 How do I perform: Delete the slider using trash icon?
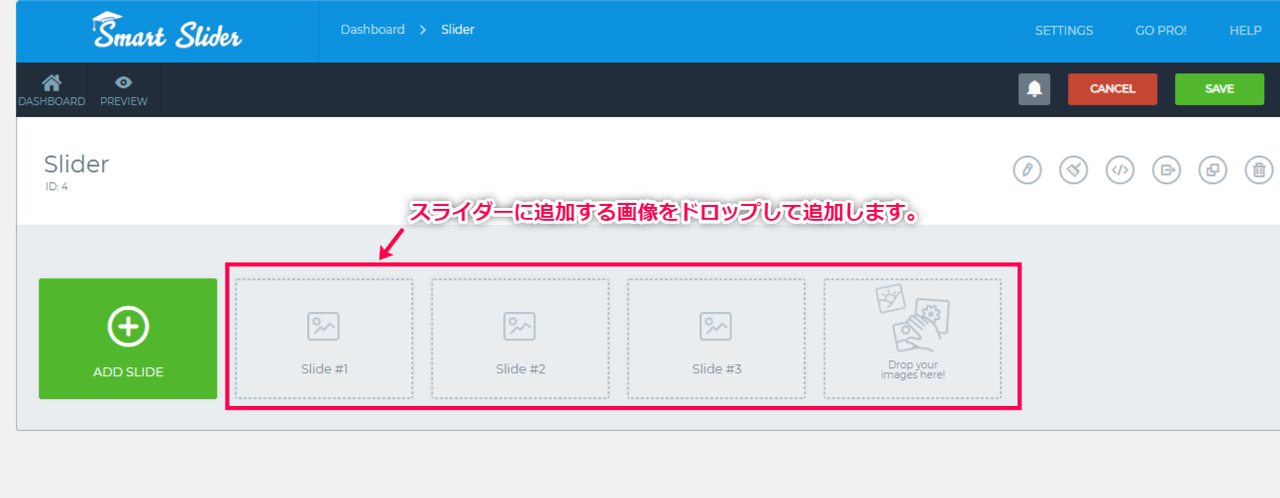[x=1258, y=170]
